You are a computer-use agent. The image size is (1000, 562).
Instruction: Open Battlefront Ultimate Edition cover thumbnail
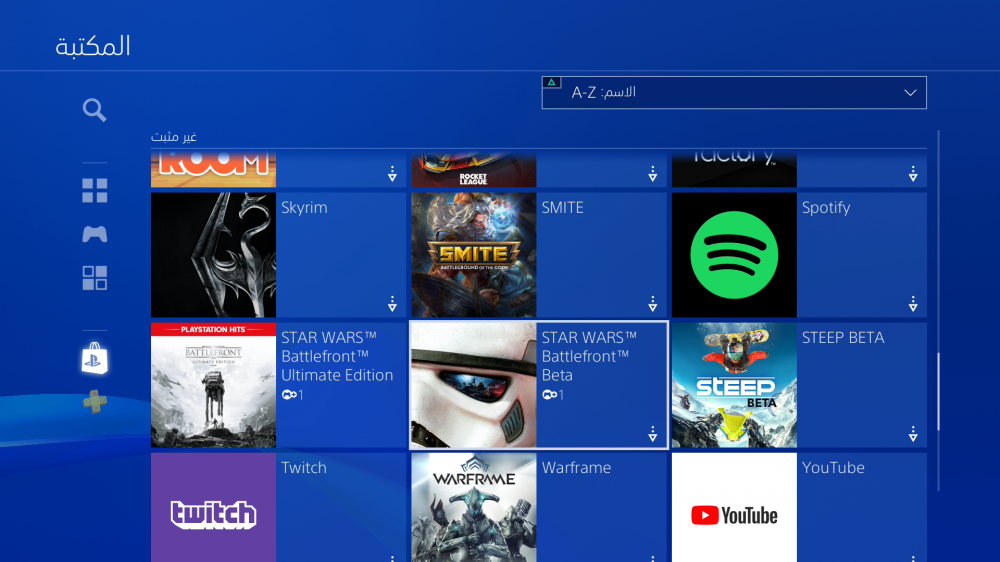(214, 385)
